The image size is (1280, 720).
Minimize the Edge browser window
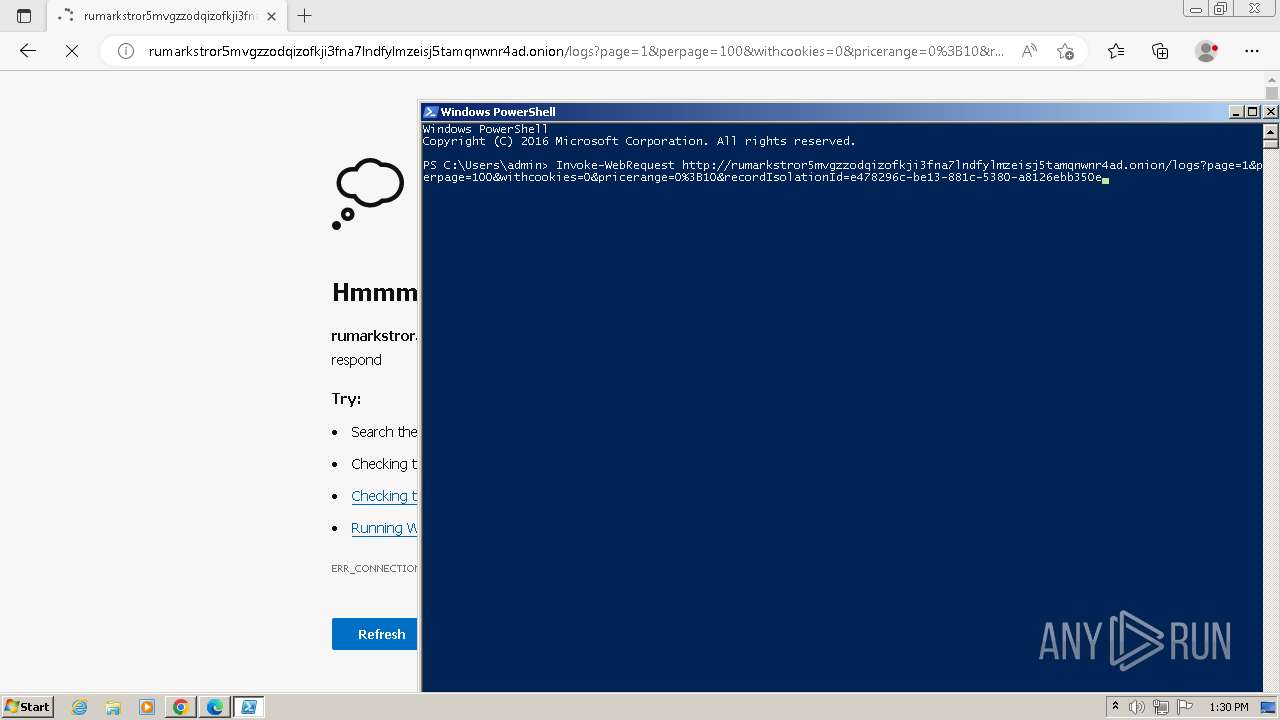pos(1196,9)
